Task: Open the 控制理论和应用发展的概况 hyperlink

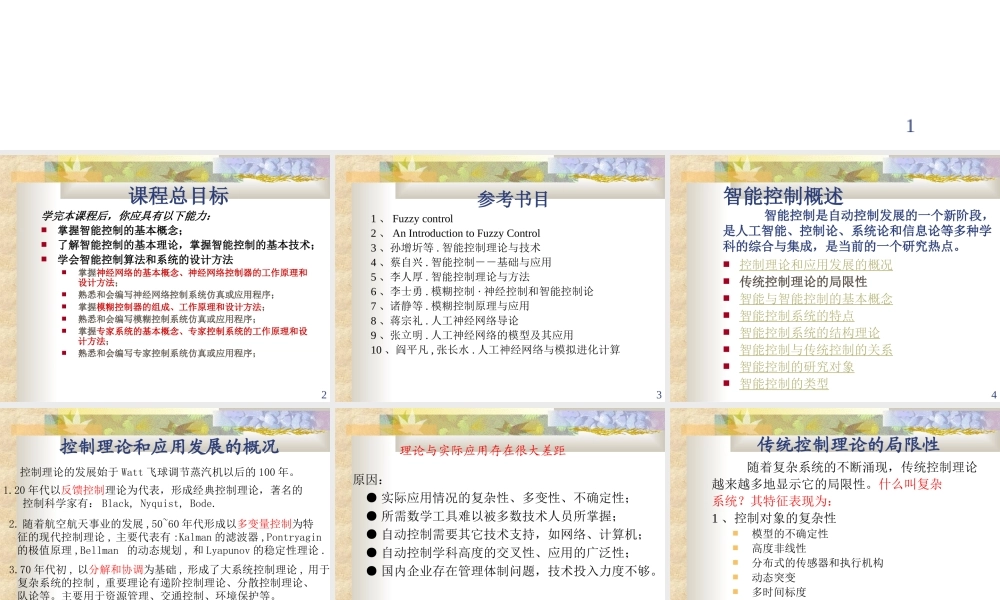Action: click(x=815, y=264)
